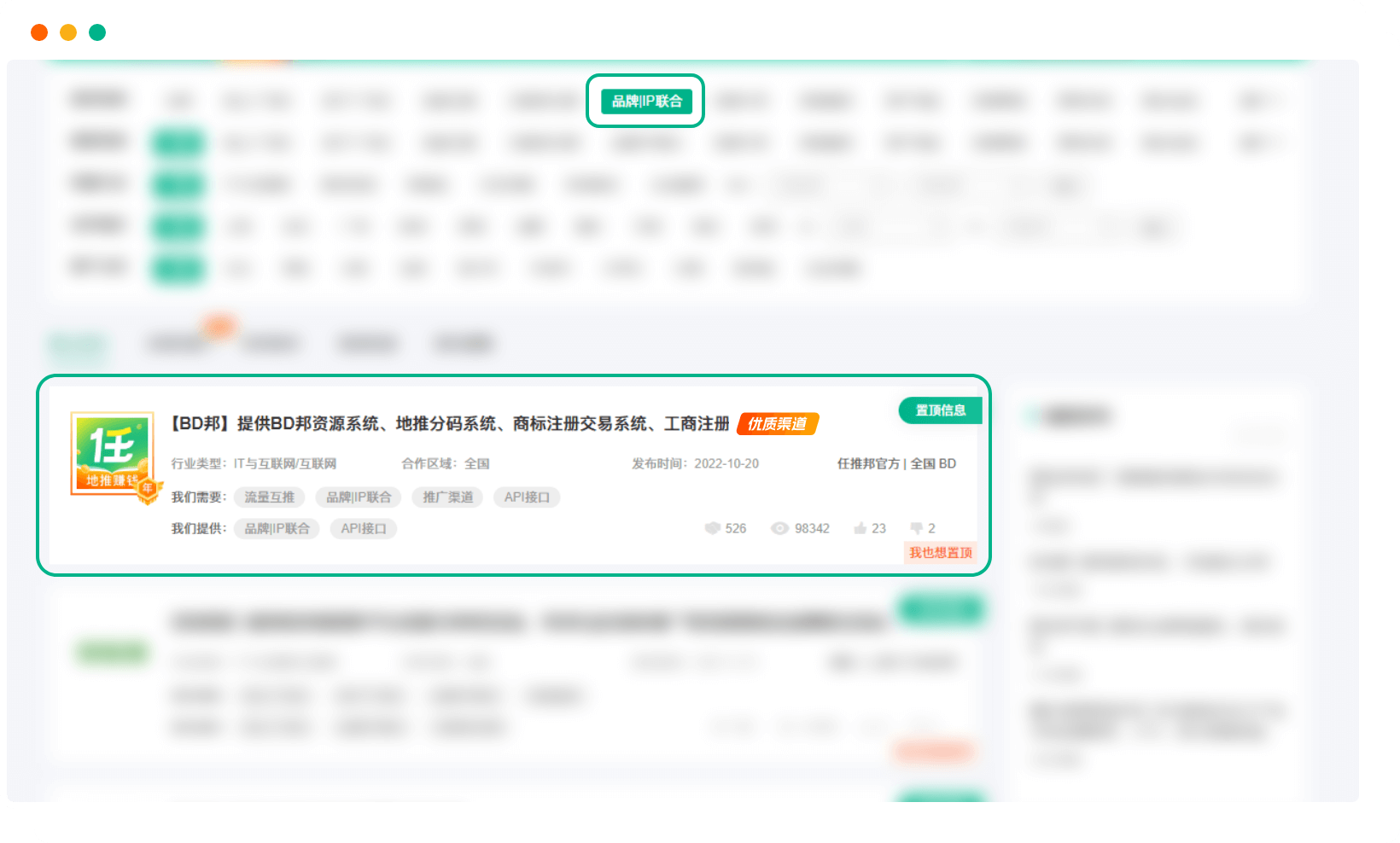Click the 优质渠道 orange badge
Viewport: 1400px width, 843px height.
coord(778,424)
